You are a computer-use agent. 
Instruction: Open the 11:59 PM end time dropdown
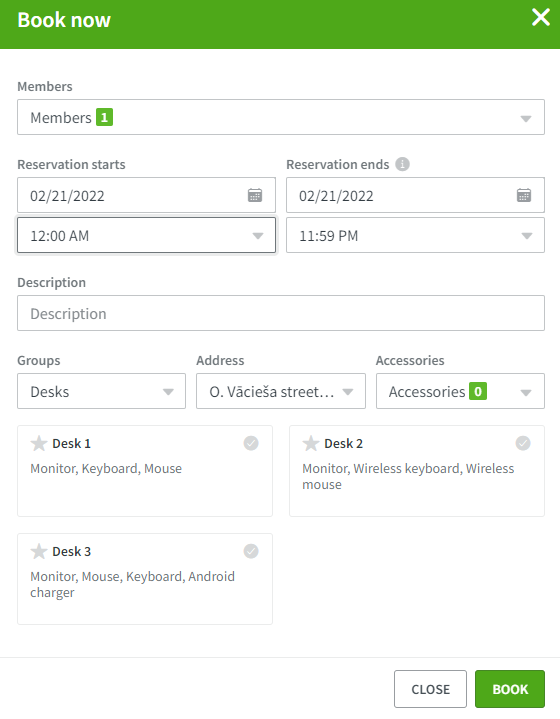coord(415,235)
